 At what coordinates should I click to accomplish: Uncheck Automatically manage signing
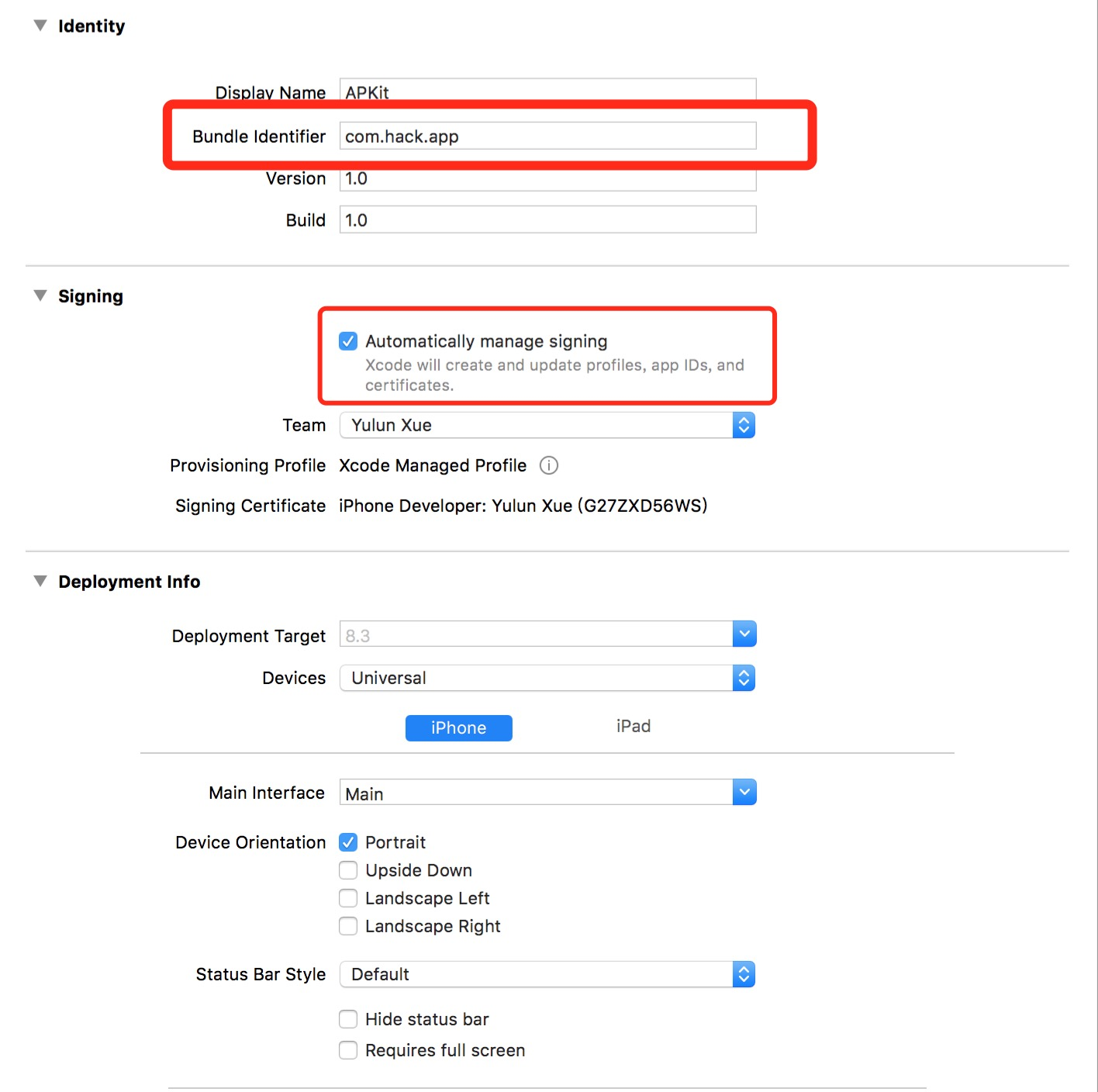(x=348, y=341)
